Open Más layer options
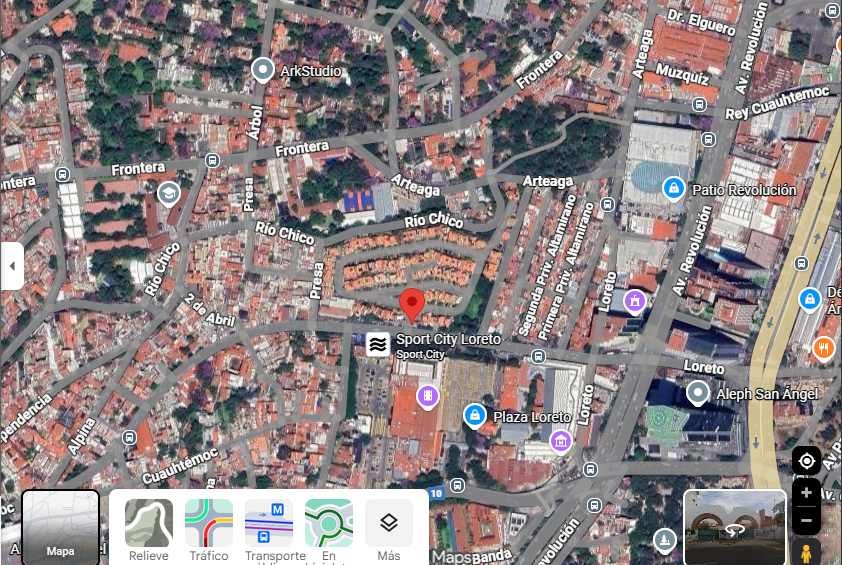Screen dimensions: 842x565 pyautogui.click(x=389, y=530)
